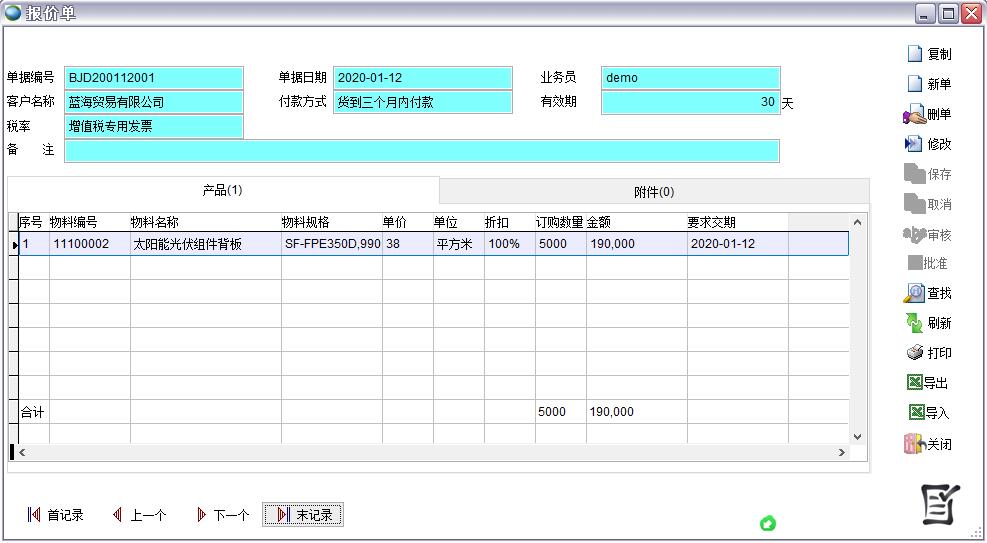Click the 复制 (Copy) icon

pyautogui.click(x=914, y=54)
